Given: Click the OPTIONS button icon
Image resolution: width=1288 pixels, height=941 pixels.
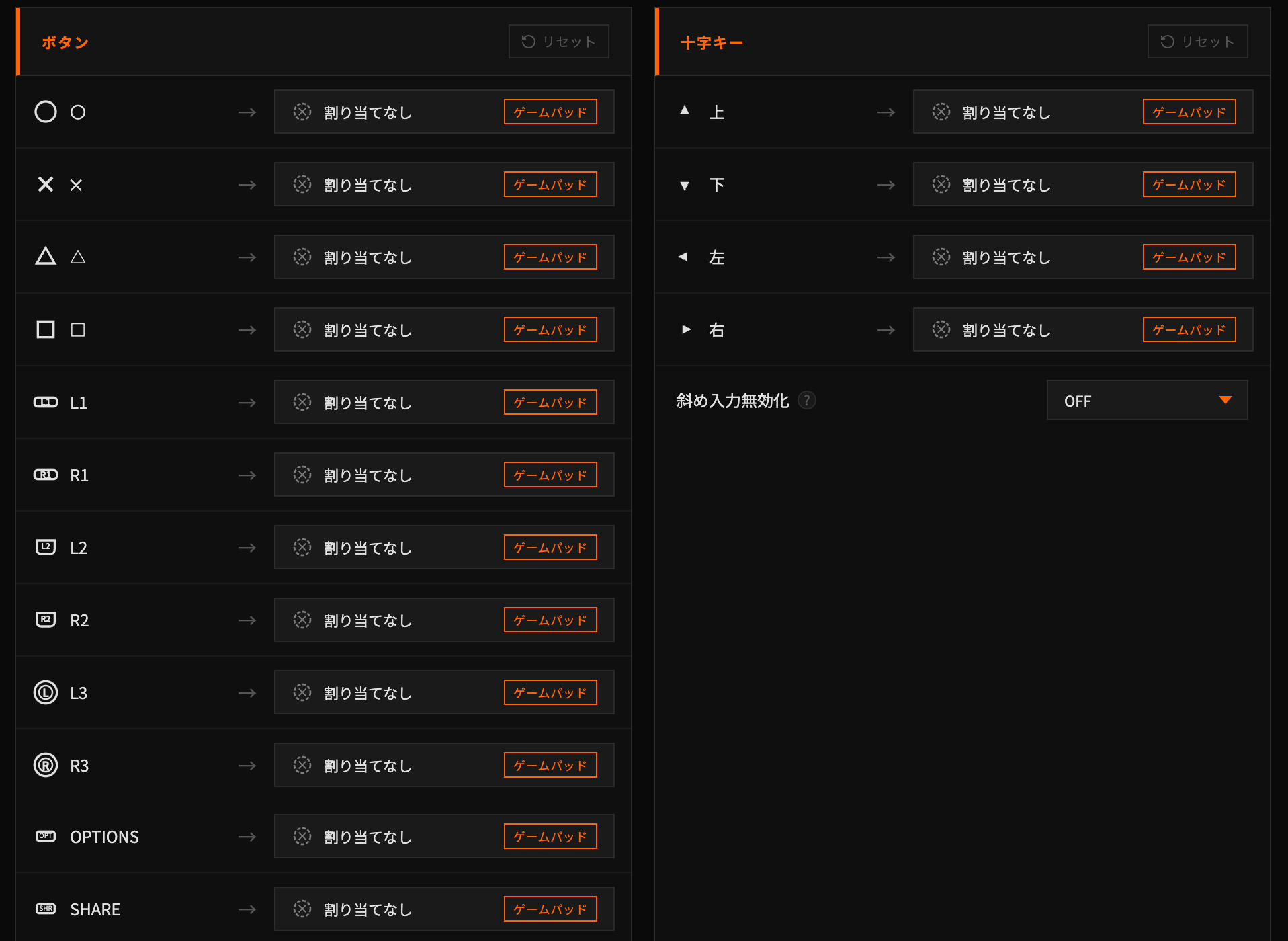Looking at the screenshot, I should 46,836.
